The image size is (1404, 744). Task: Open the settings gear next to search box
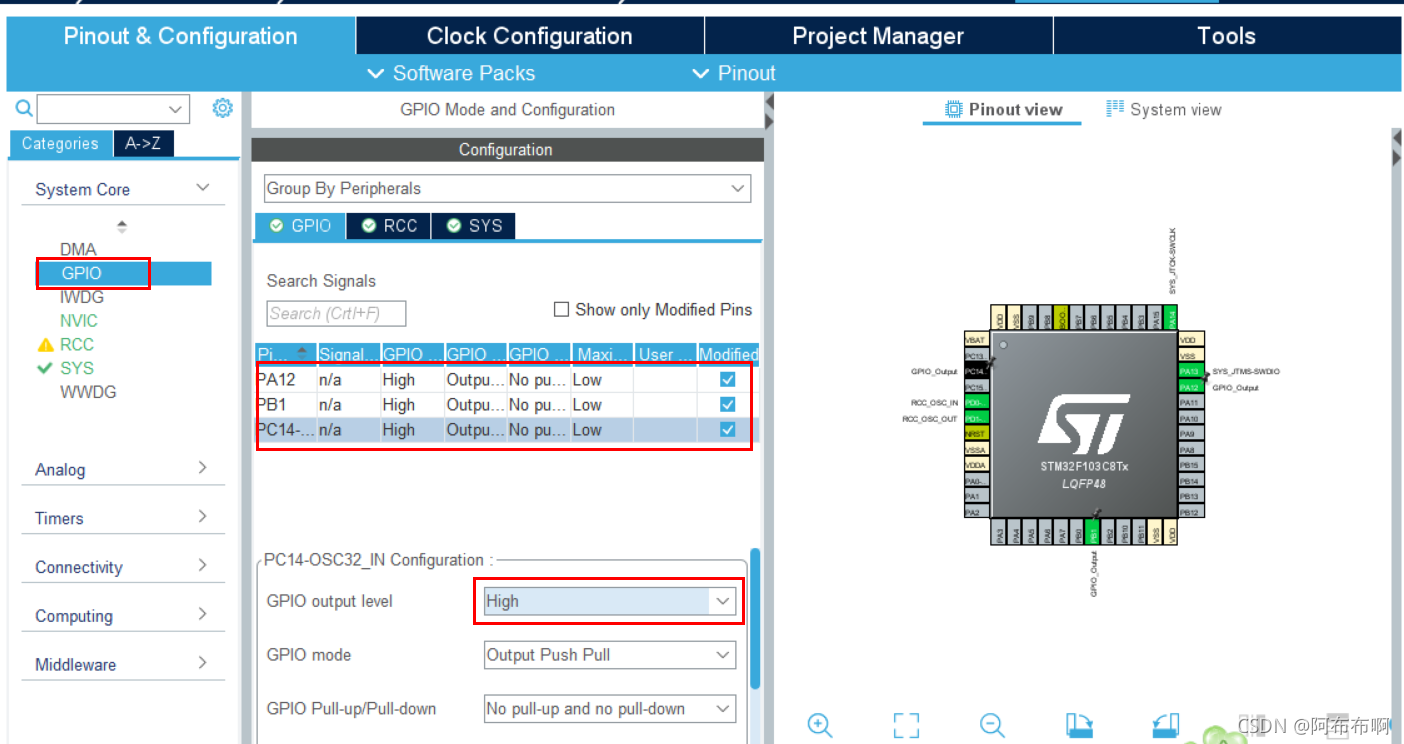[x=223, y=108]
